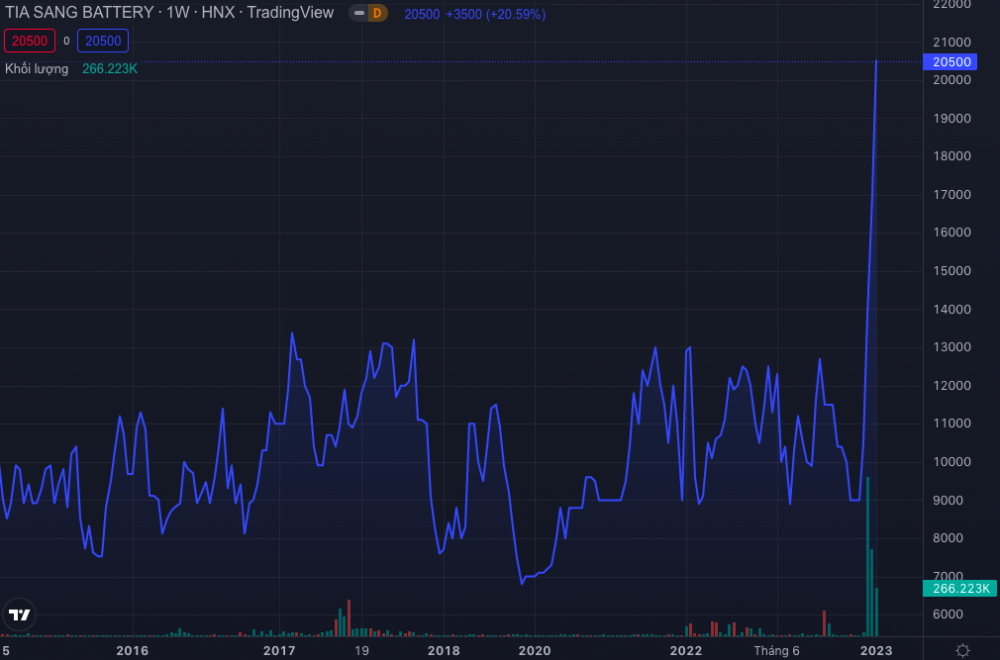1000x660 pixels.
Task: Click the 18000 price axis label
Action: (952, 156)
